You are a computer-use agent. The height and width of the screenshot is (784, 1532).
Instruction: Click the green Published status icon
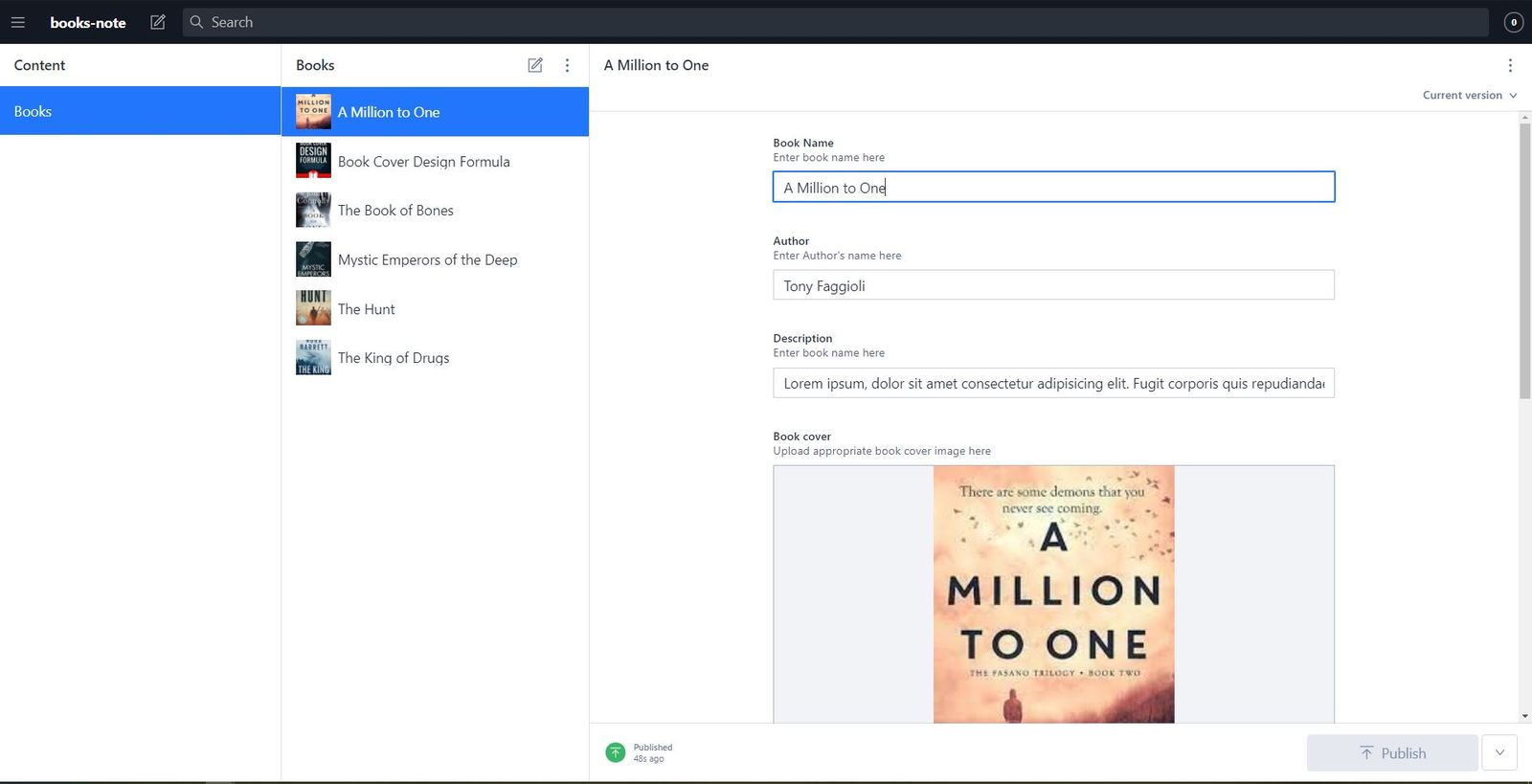tap(616, 752)
